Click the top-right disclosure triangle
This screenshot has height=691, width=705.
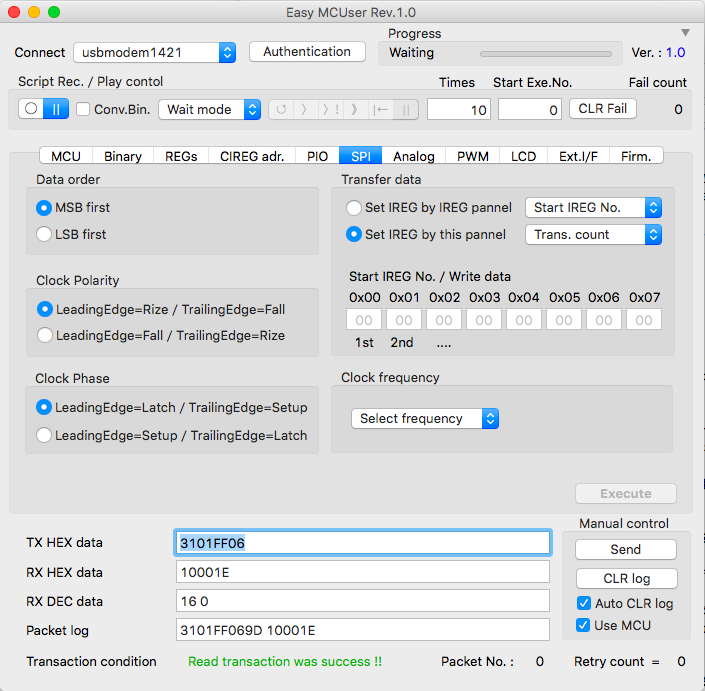(685, 32)
